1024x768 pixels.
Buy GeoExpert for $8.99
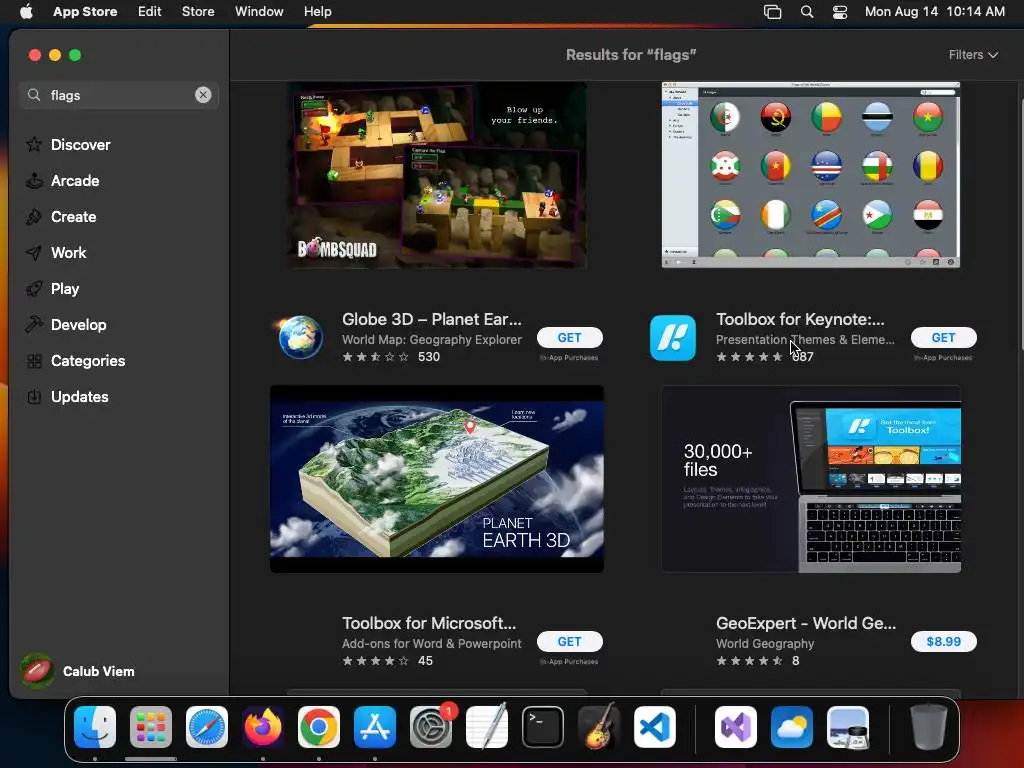click(x=944, y=641)
